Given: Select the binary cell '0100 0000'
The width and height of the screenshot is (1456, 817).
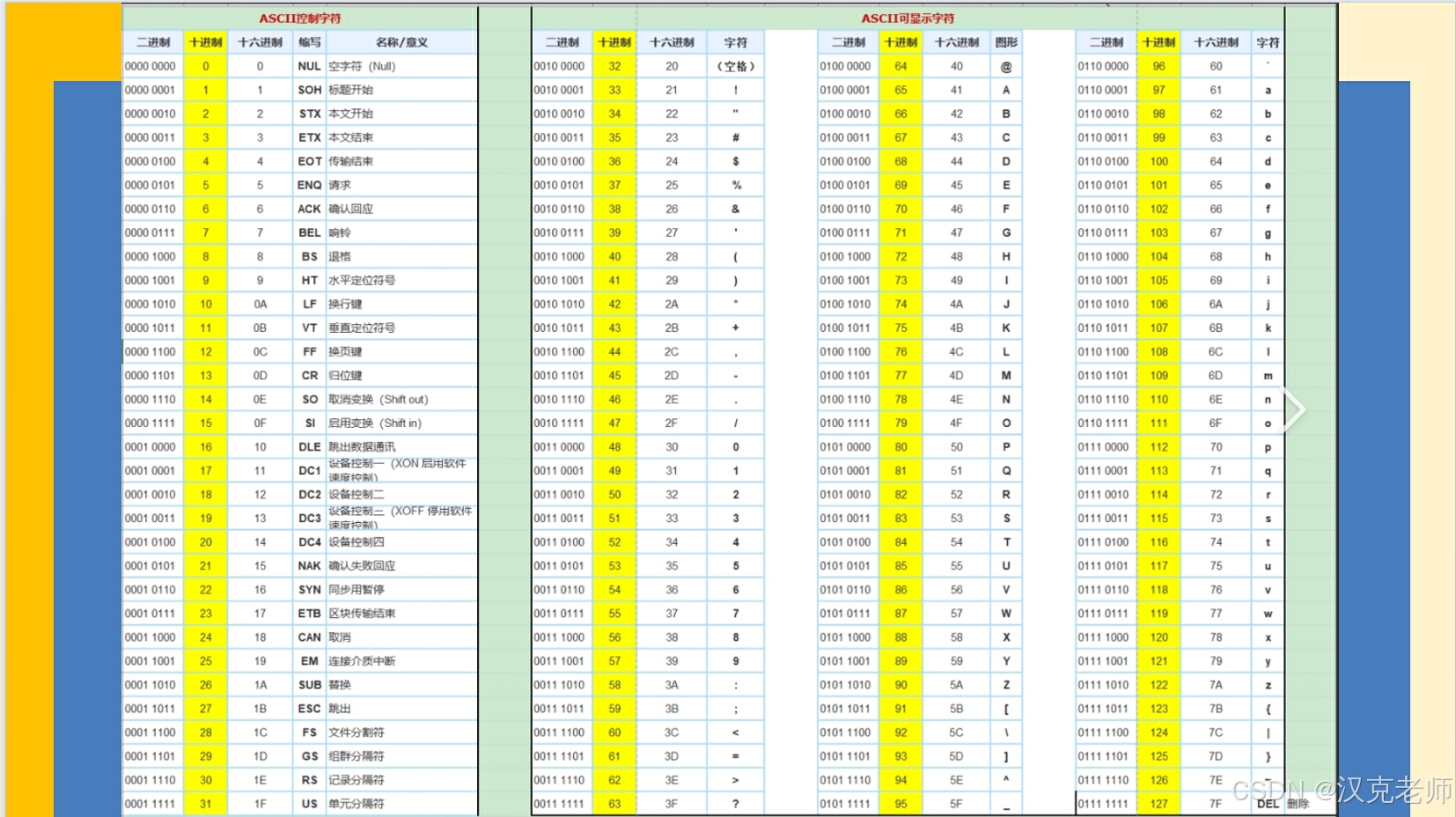Looking at the screenshot, I should (847, 66).
